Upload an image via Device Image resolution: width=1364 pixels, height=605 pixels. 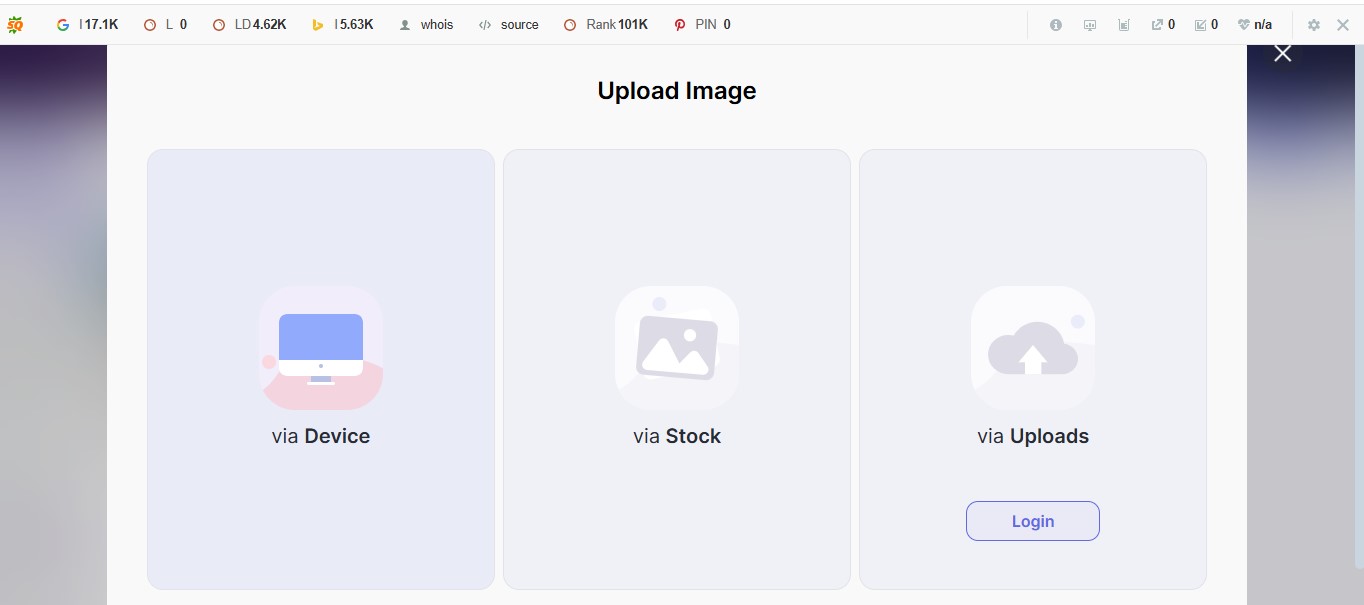pyautogui.click(x=320, y=368)
